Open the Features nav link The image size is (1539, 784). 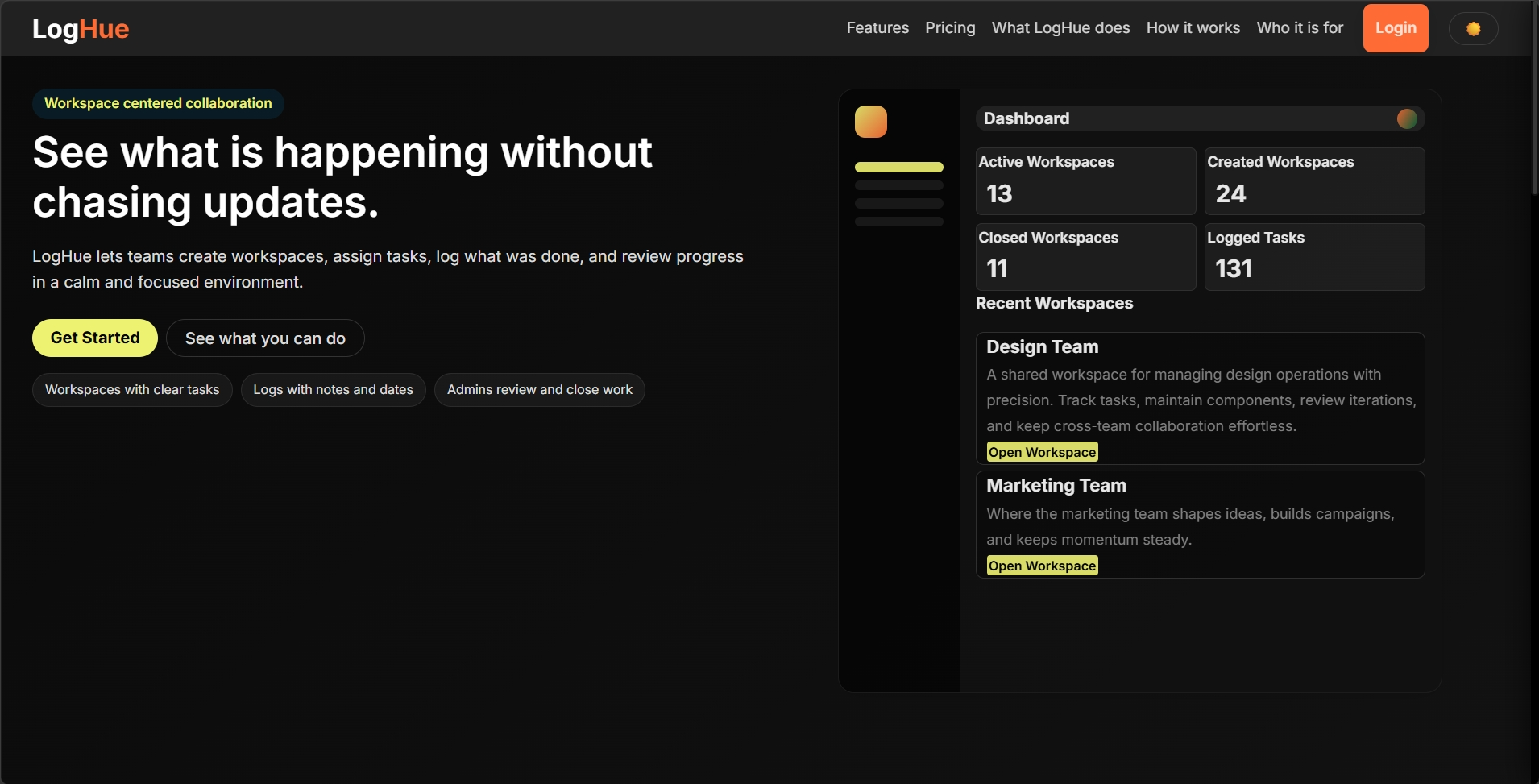(x=877, y=28)
